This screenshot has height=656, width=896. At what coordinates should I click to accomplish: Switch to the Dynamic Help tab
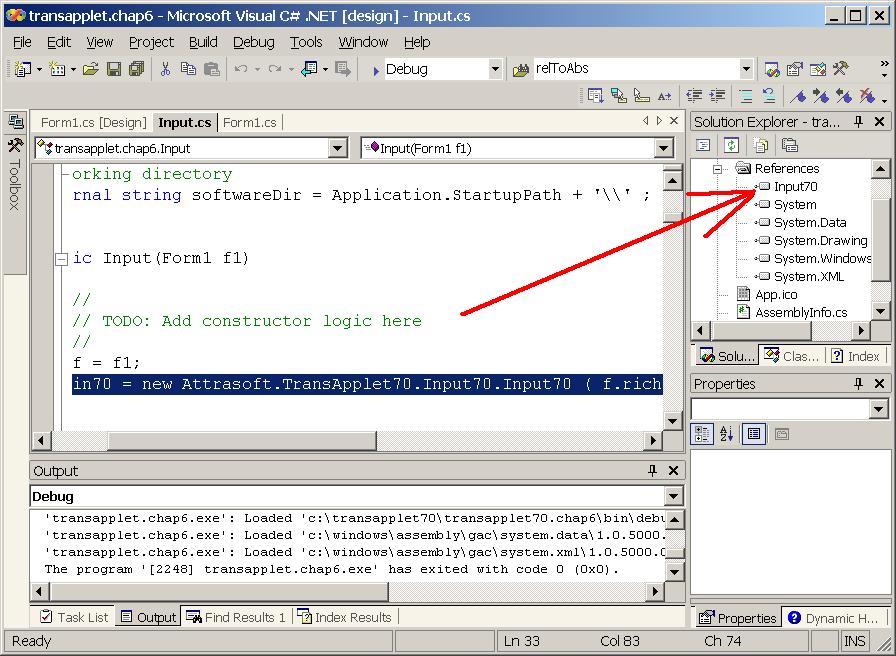pyautogui.click(x=833, y=618)
